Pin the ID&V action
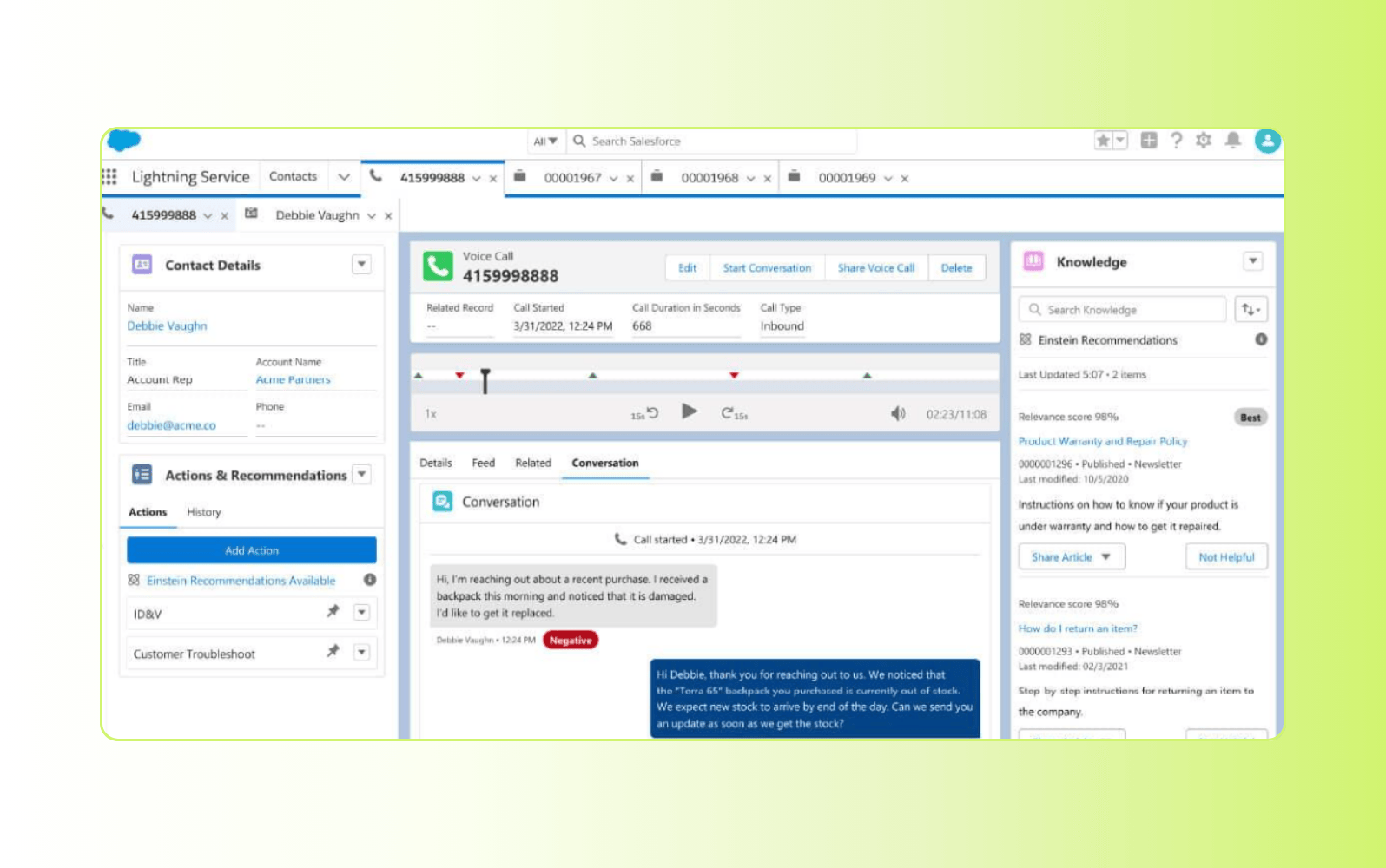Viewport: 1386px width, 868px height. coord(333,611)
